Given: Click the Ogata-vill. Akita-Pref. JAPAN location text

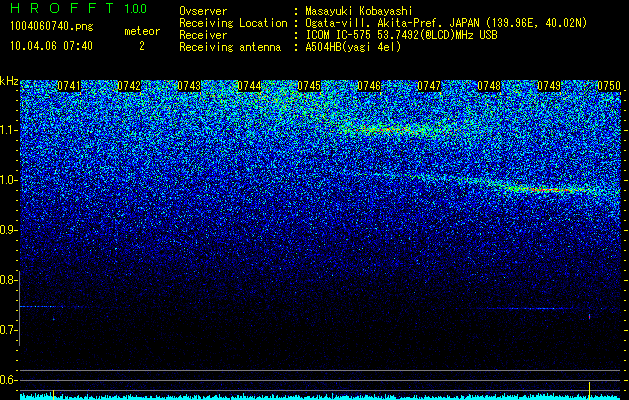Looking at the screenshot, I should [x=446, y=23].
